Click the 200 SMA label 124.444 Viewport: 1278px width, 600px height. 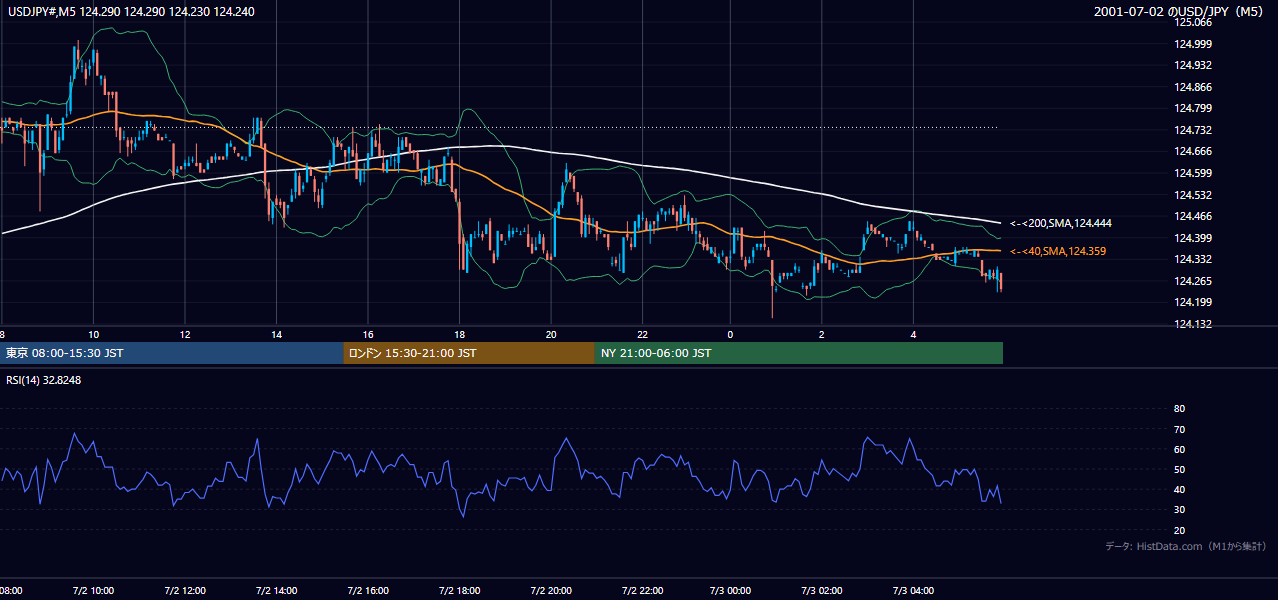click(x=1060, y=223)
